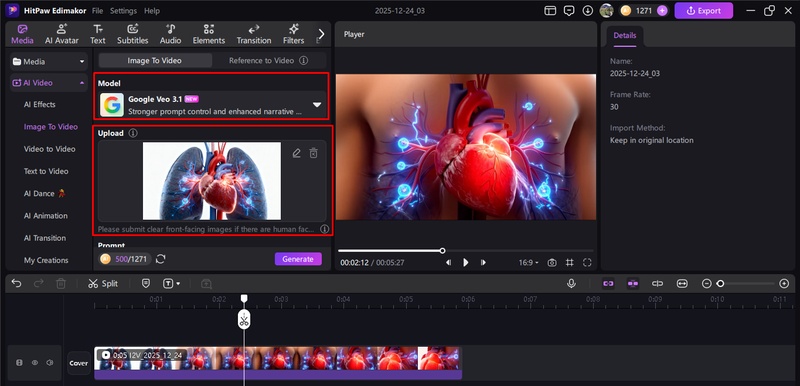Delete the uploaded image with trash icon
Image resolution: width=800 pixels, height=386 pixels.
tap(314, 153)
